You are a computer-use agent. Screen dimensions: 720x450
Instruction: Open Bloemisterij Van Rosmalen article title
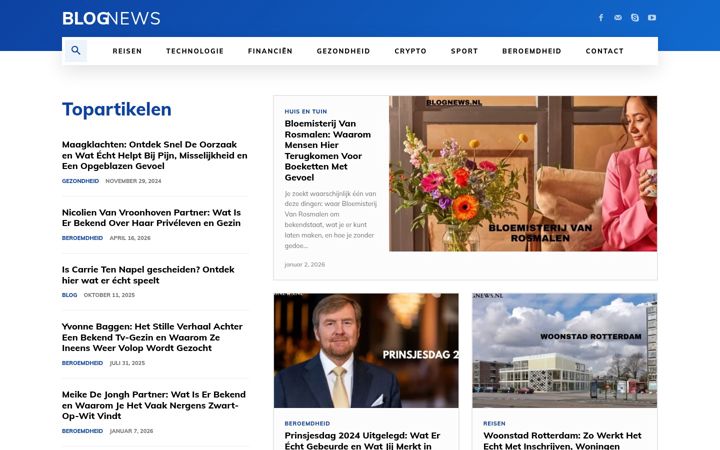tap(327, 150)
